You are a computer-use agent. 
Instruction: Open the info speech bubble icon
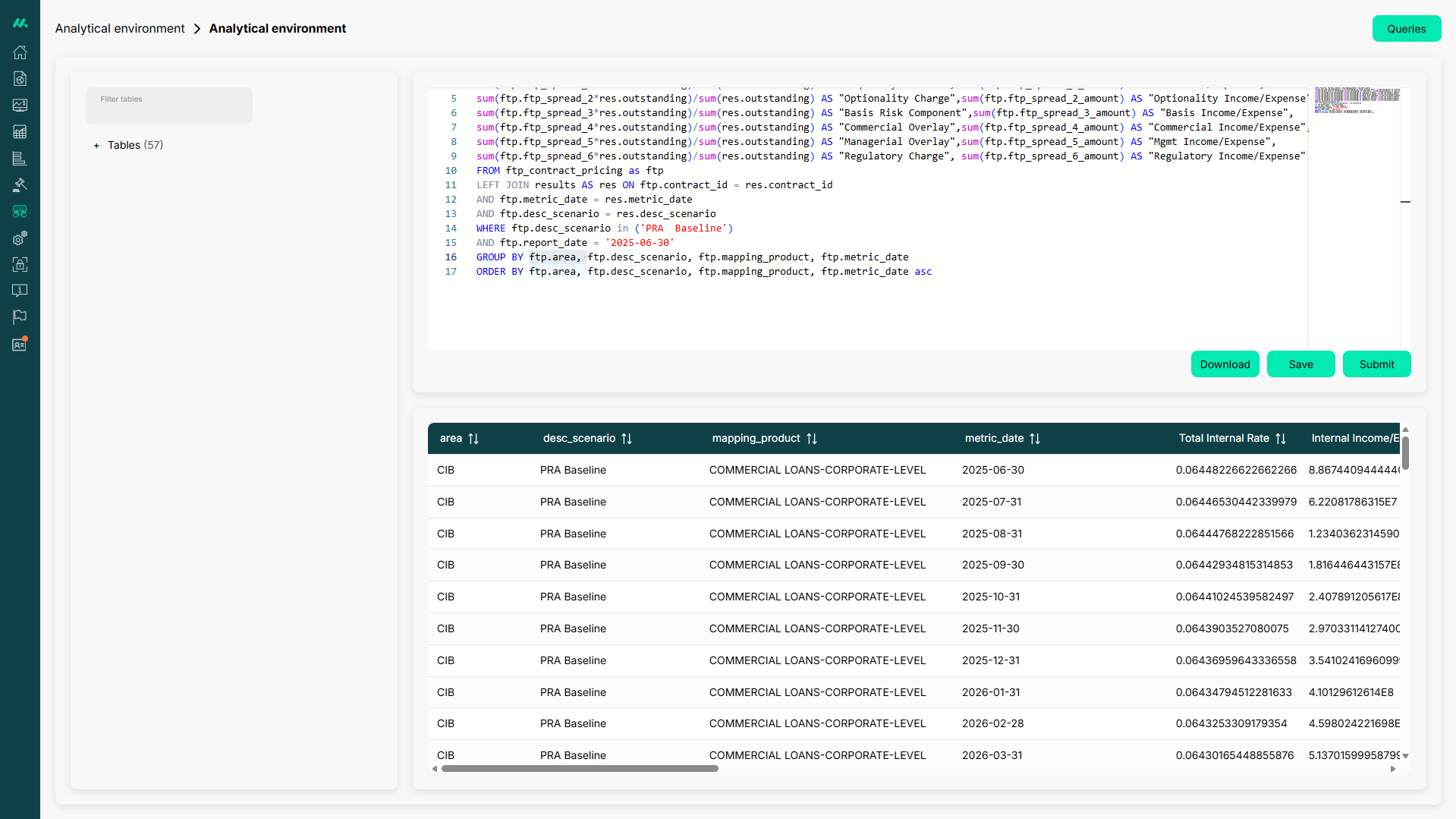point(20,291)
